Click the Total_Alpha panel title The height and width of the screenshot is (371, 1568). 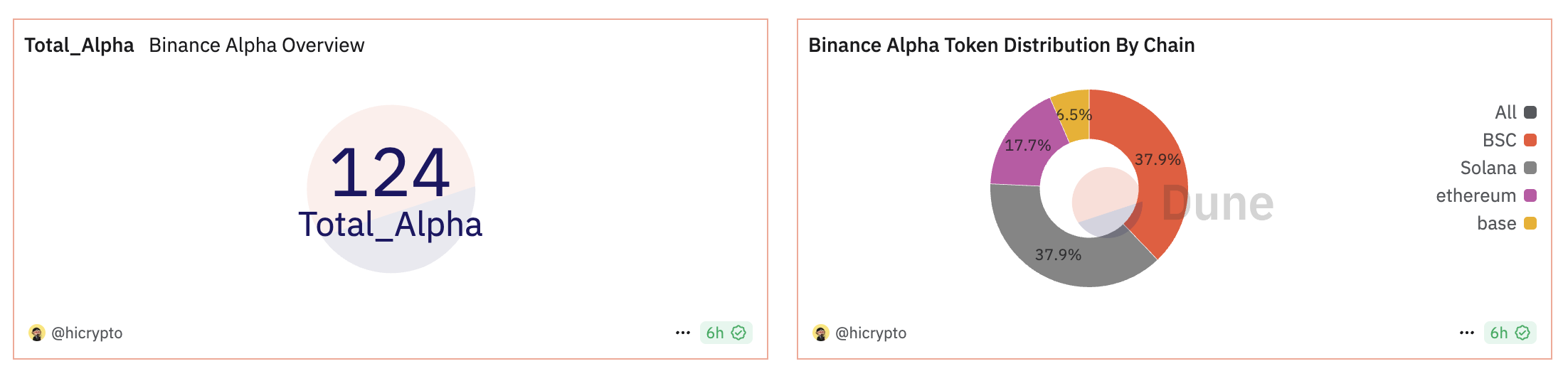click(79, 45)
